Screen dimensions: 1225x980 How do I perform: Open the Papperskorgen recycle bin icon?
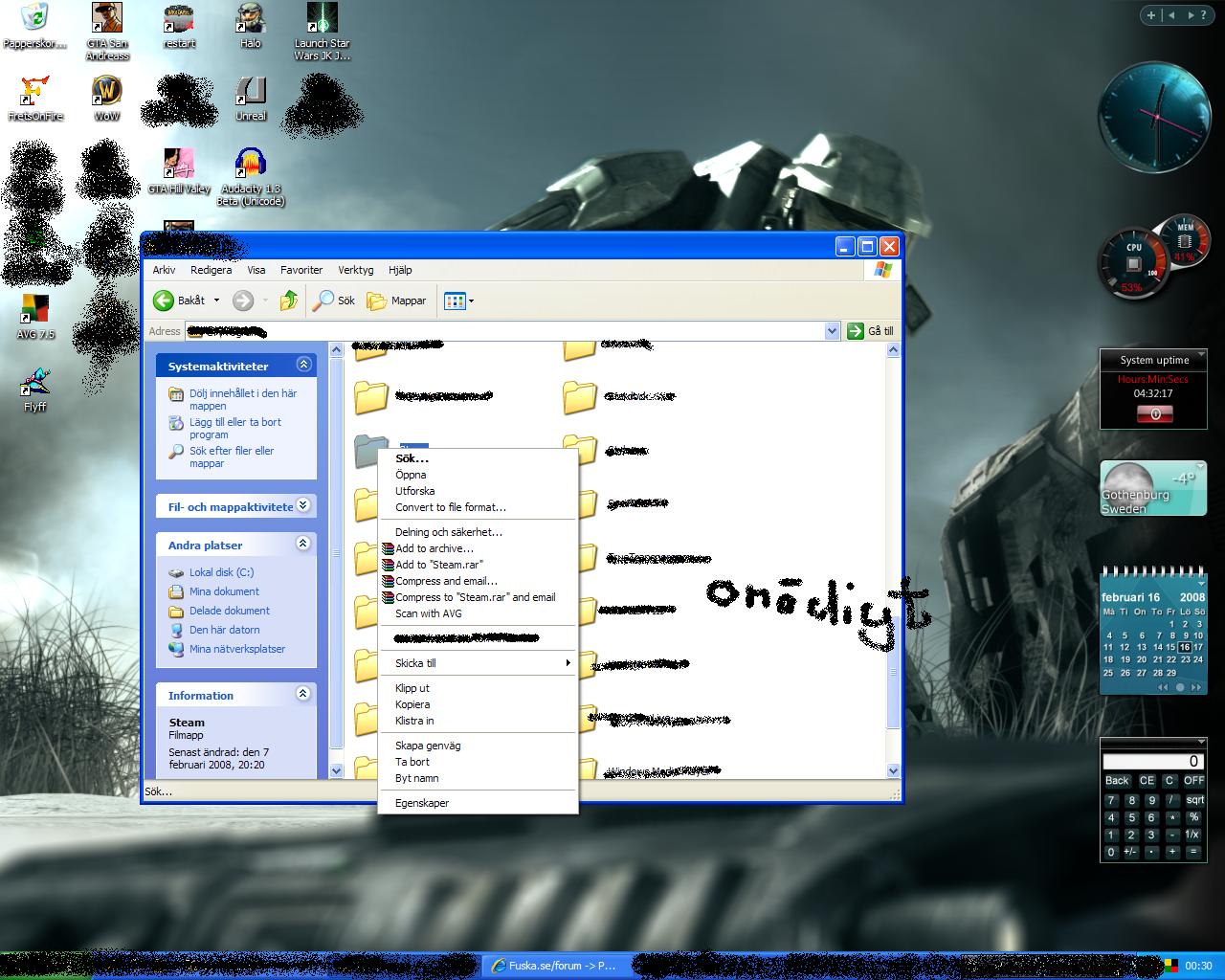[34, 27]
